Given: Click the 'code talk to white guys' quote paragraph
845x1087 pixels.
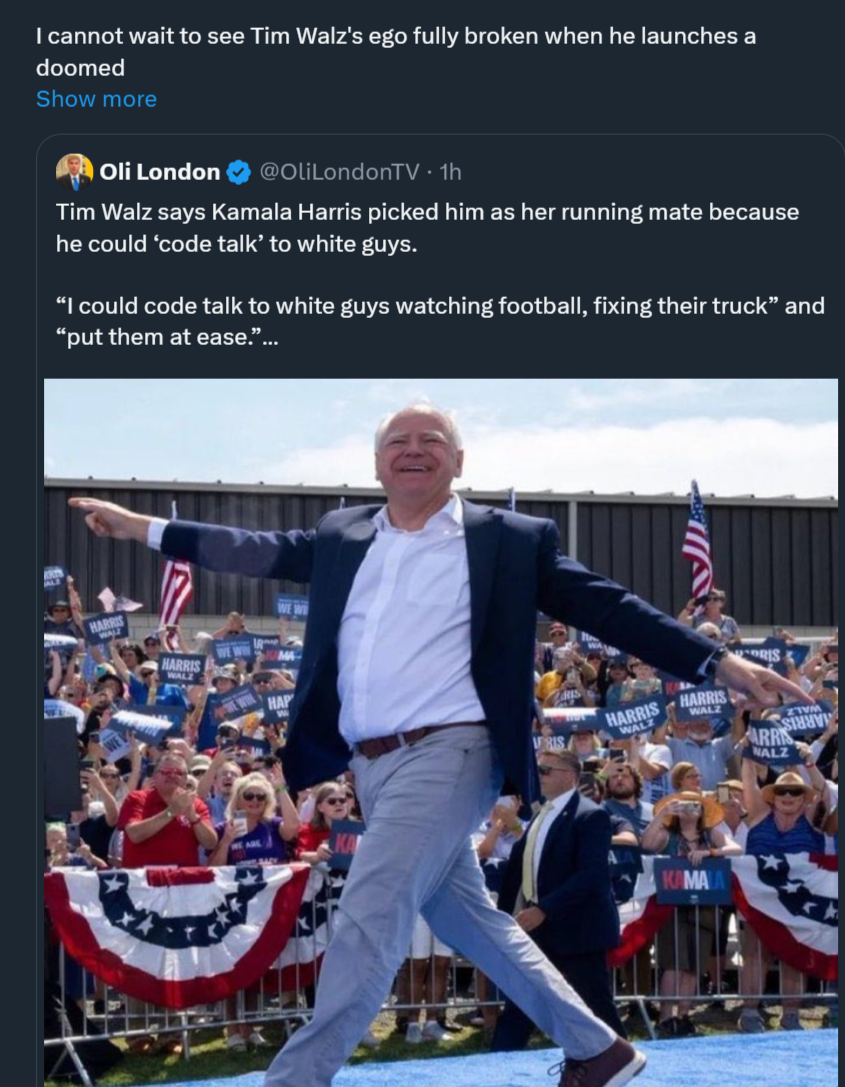Looking at the screenshot, I should pos(440,321).
